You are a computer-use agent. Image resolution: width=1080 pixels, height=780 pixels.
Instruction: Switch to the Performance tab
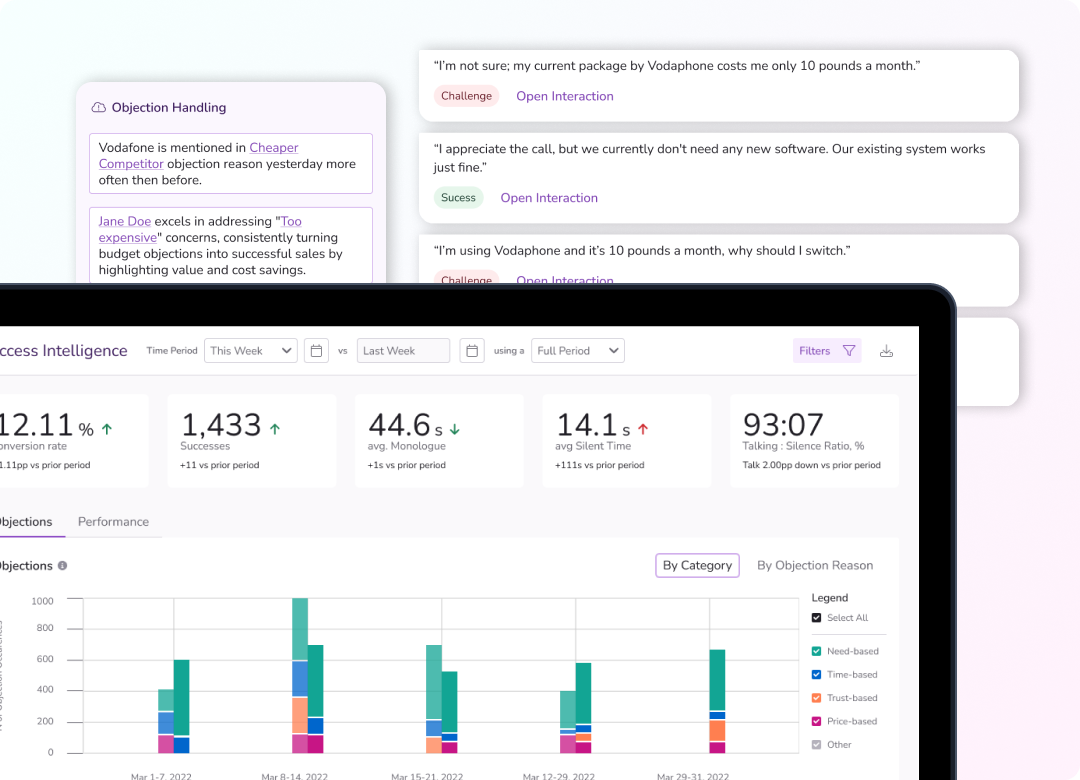point(113,521)
